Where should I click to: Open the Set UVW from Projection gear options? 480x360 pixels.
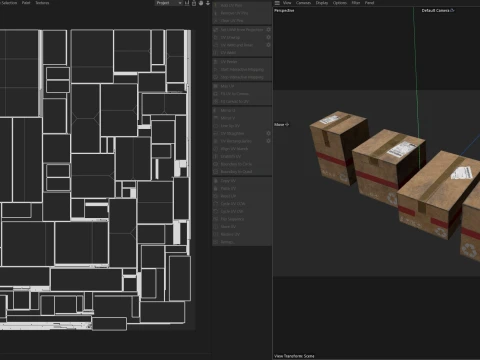pyautogui.click(x=268, y=30)
